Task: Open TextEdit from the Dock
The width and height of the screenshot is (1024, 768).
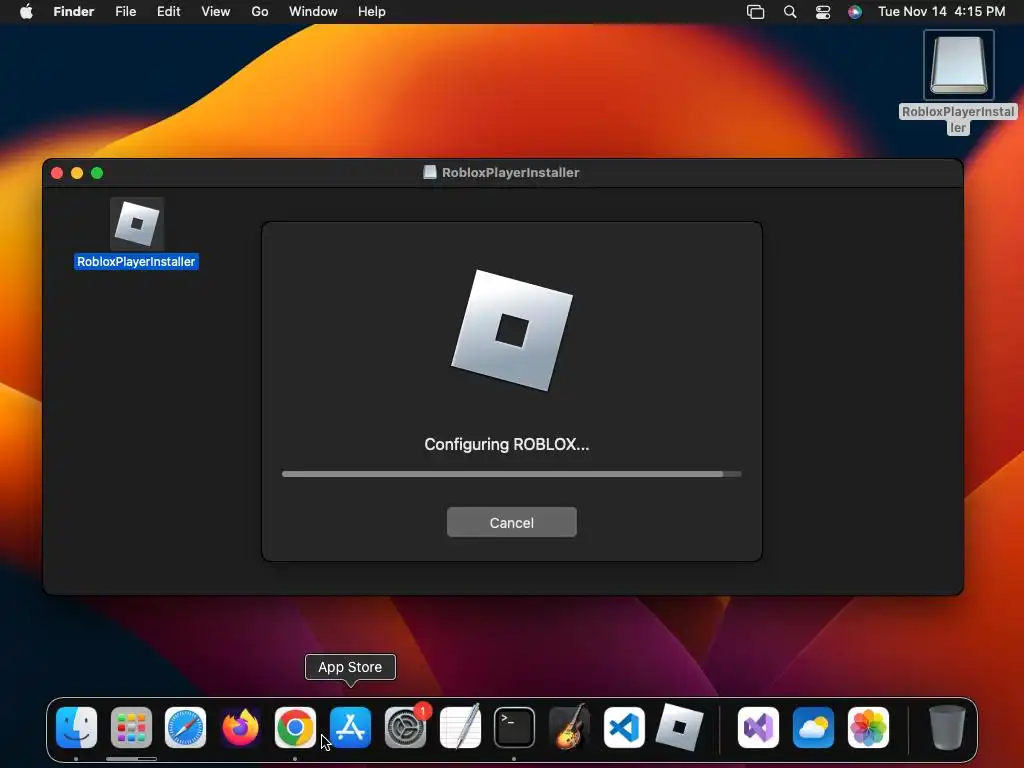Action: [x=460, y=728]
